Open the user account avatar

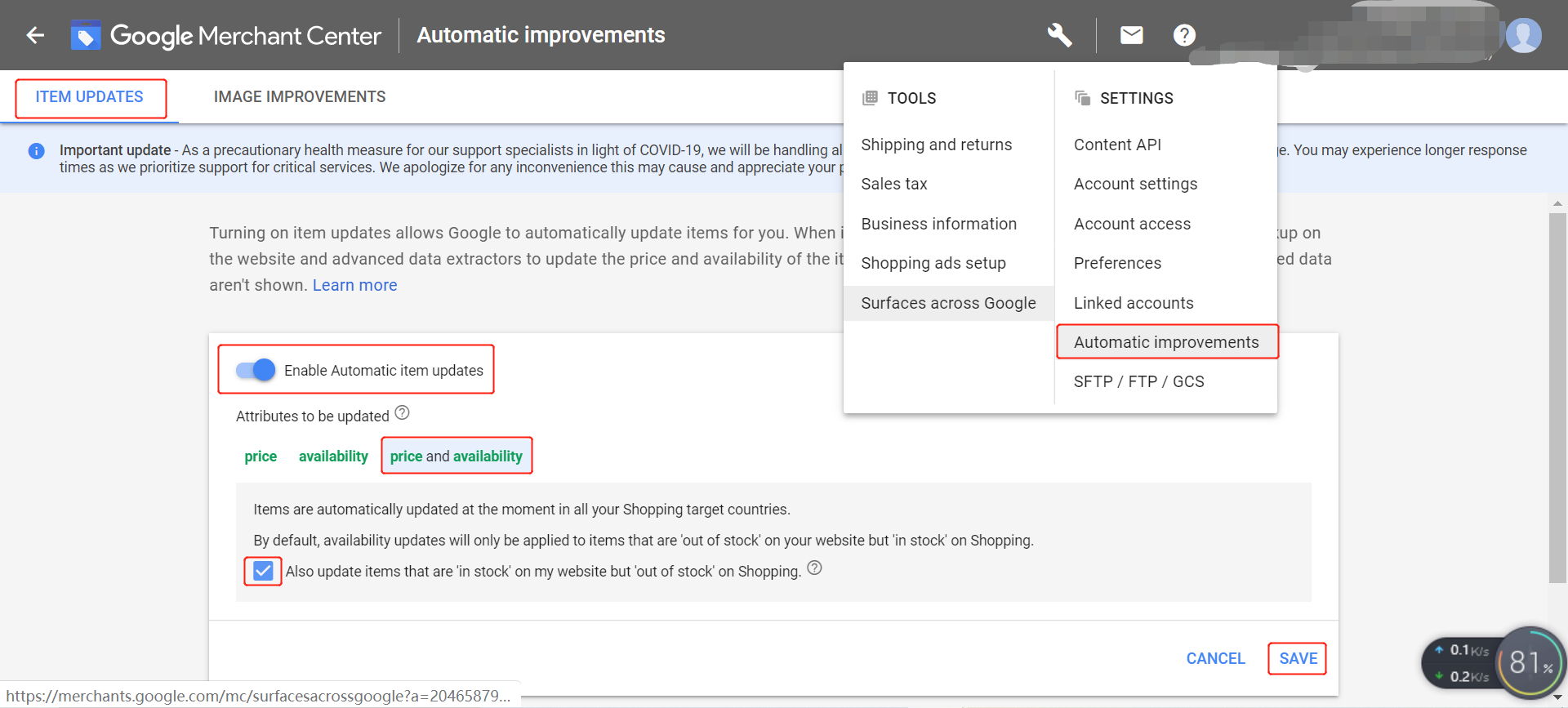point(1523,35)
